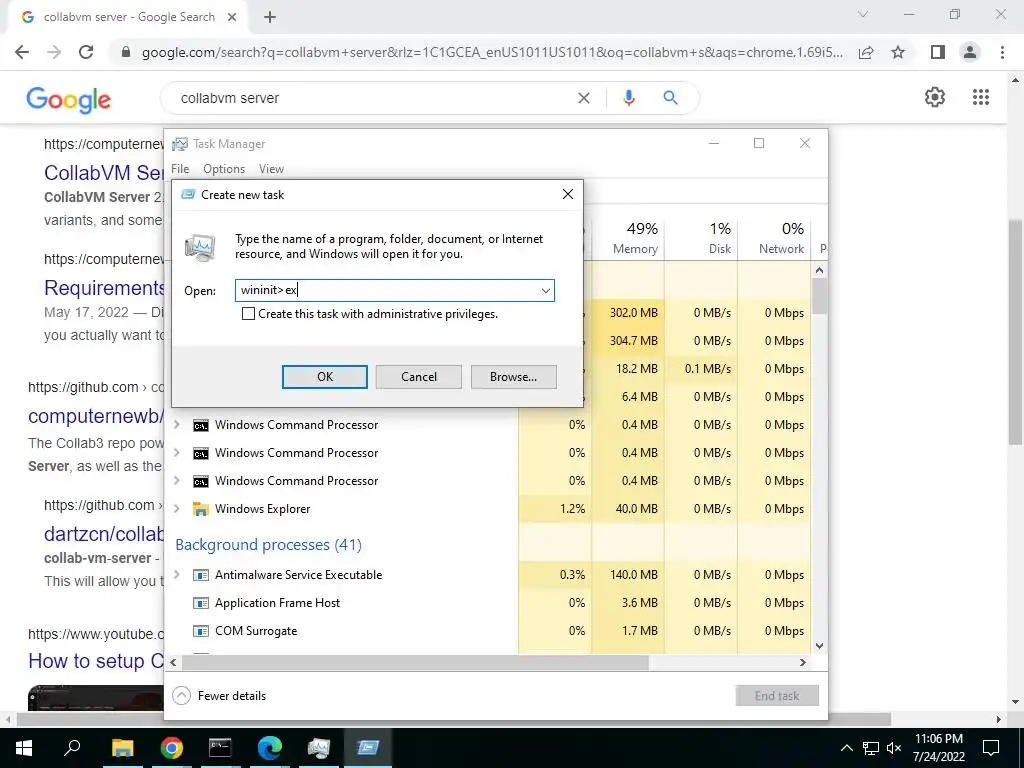Click Cancel in Create new task dialog

[x=419, y=377]
